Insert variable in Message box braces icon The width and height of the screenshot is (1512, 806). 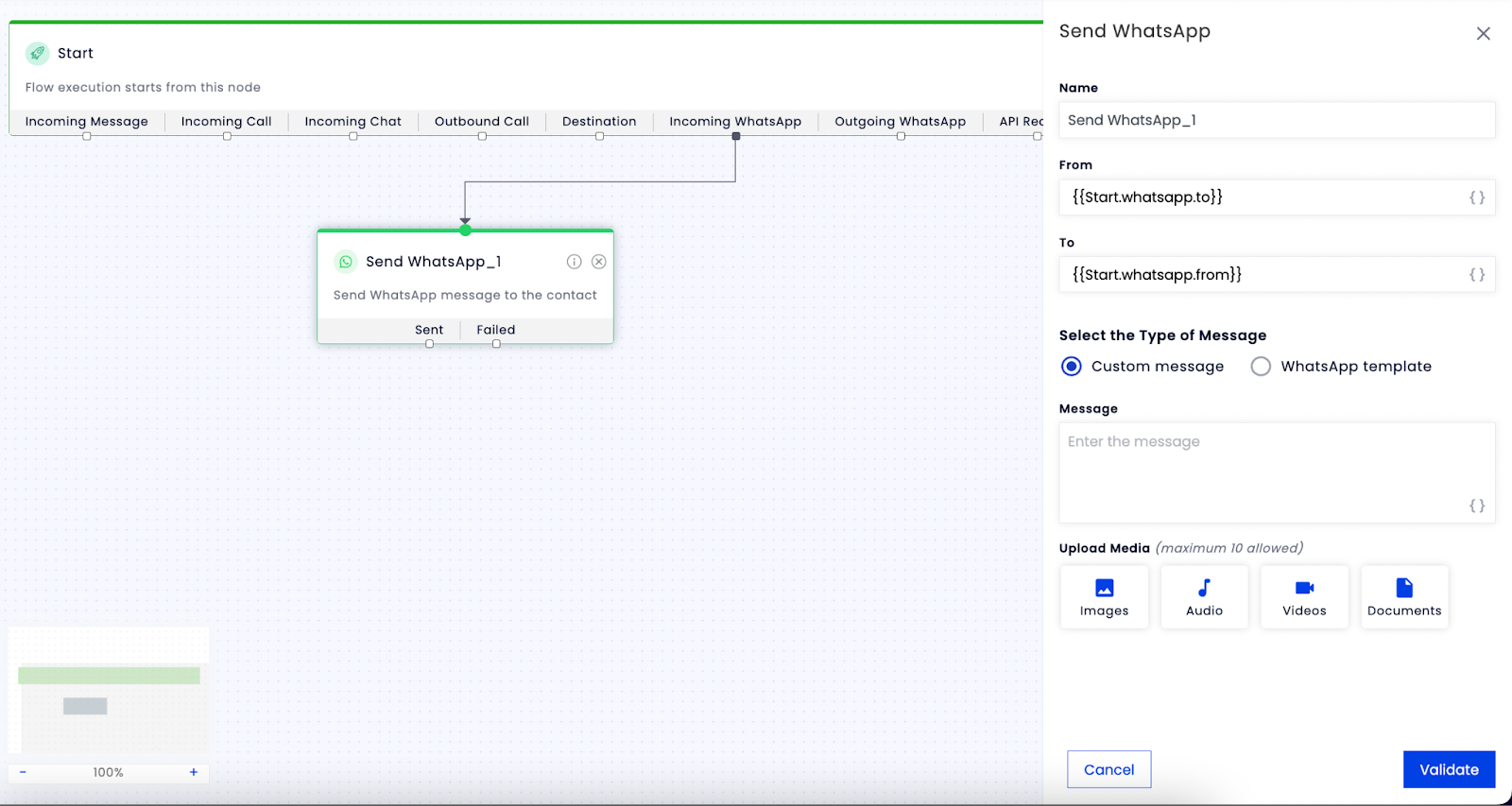tap(1477, 506)
